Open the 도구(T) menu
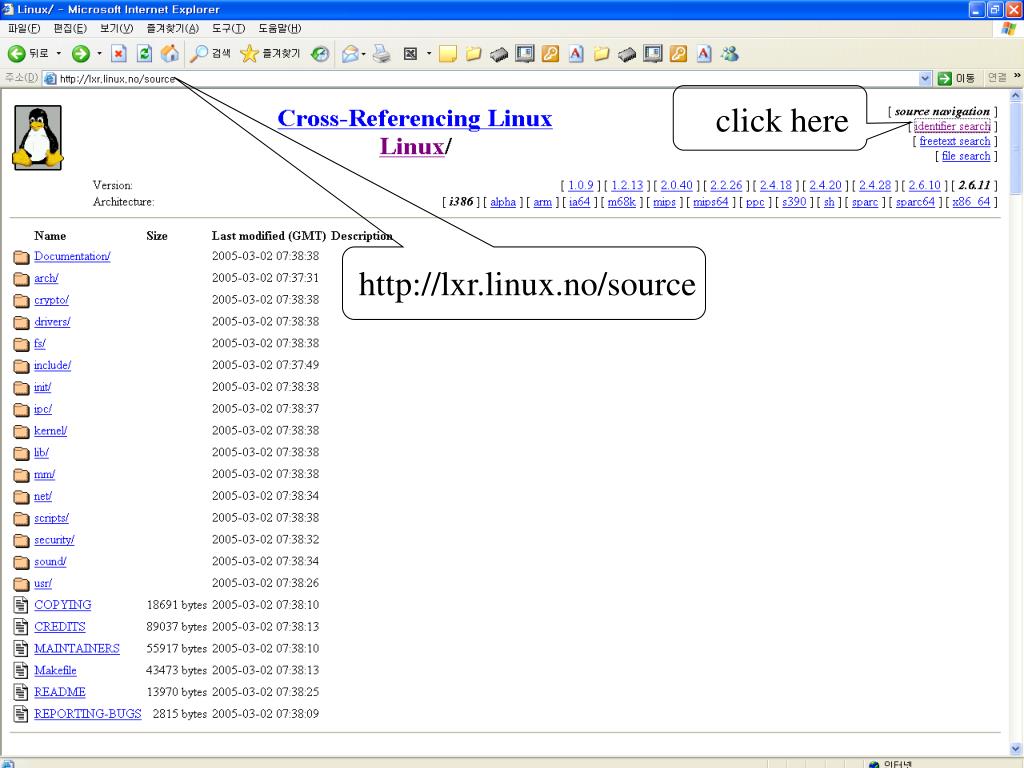Viewport: 1024px width, 768px height. point(228,28)
